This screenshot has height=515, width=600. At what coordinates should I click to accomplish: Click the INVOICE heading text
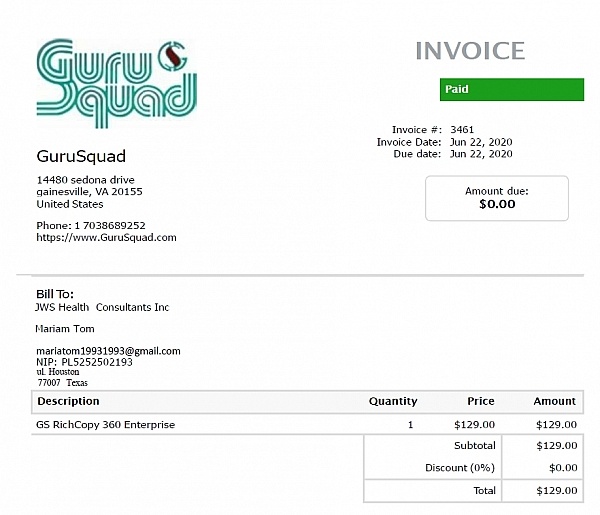[469, 51]
